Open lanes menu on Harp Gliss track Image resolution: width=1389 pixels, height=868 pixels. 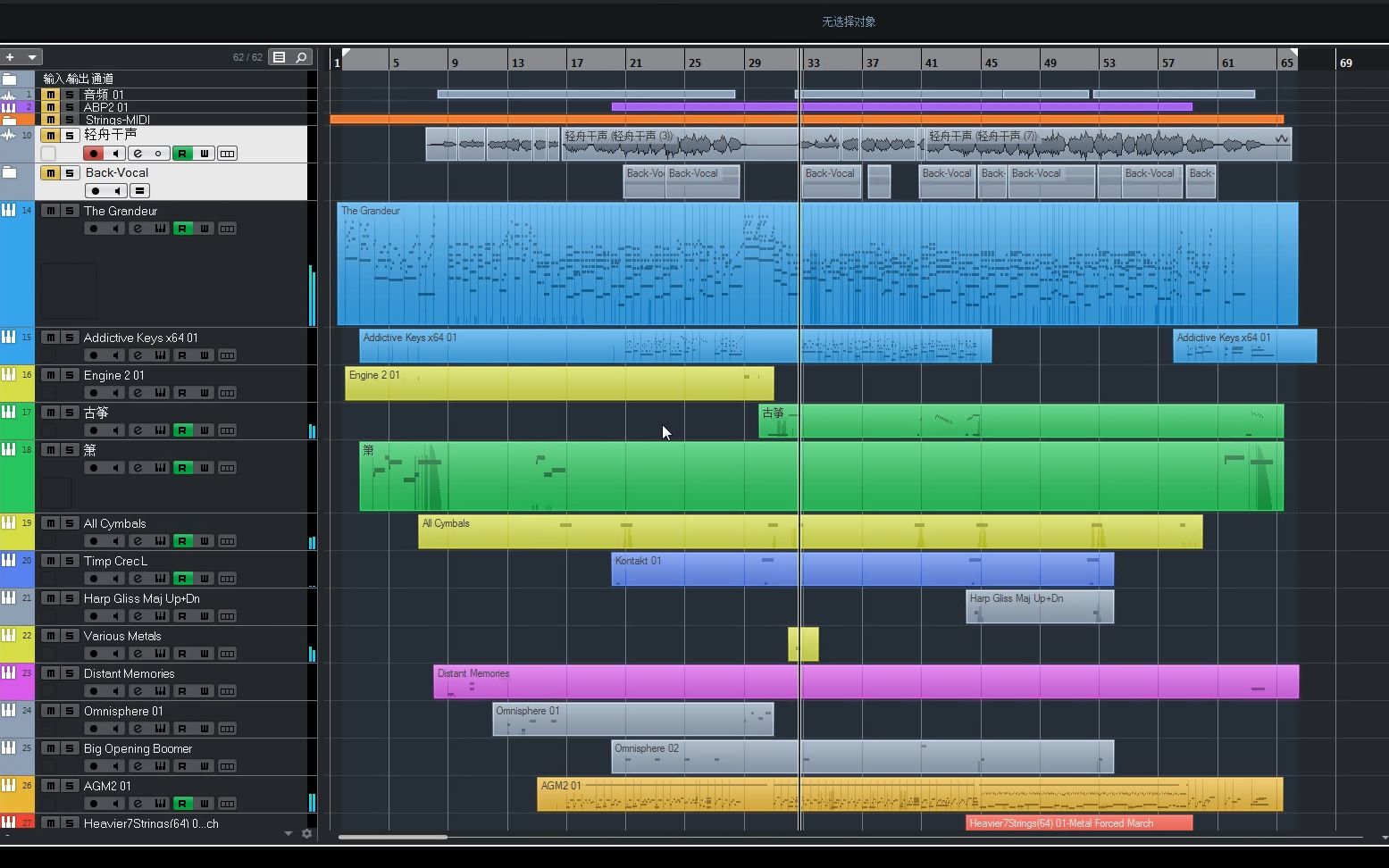[227, 616]
